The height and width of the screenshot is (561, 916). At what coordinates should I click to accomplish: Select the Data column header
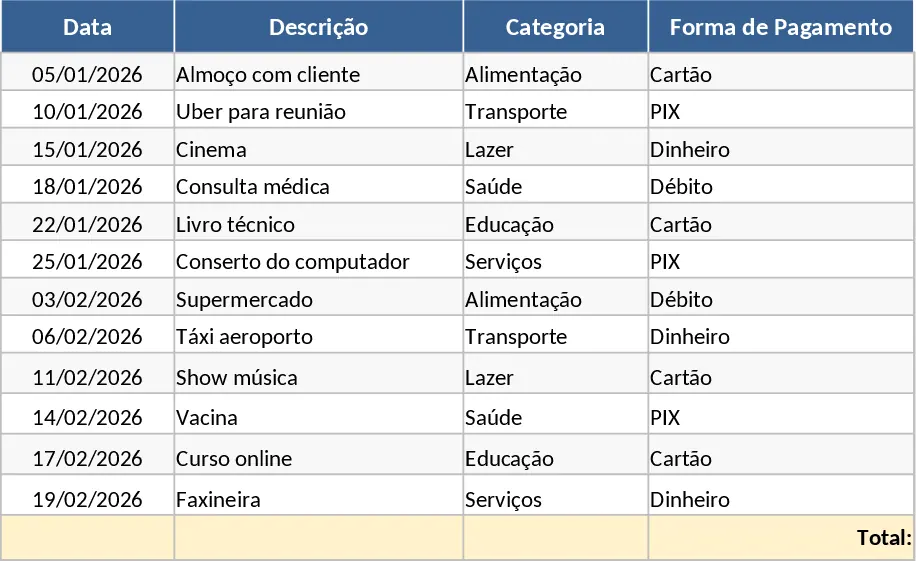[x=88, y=27]
